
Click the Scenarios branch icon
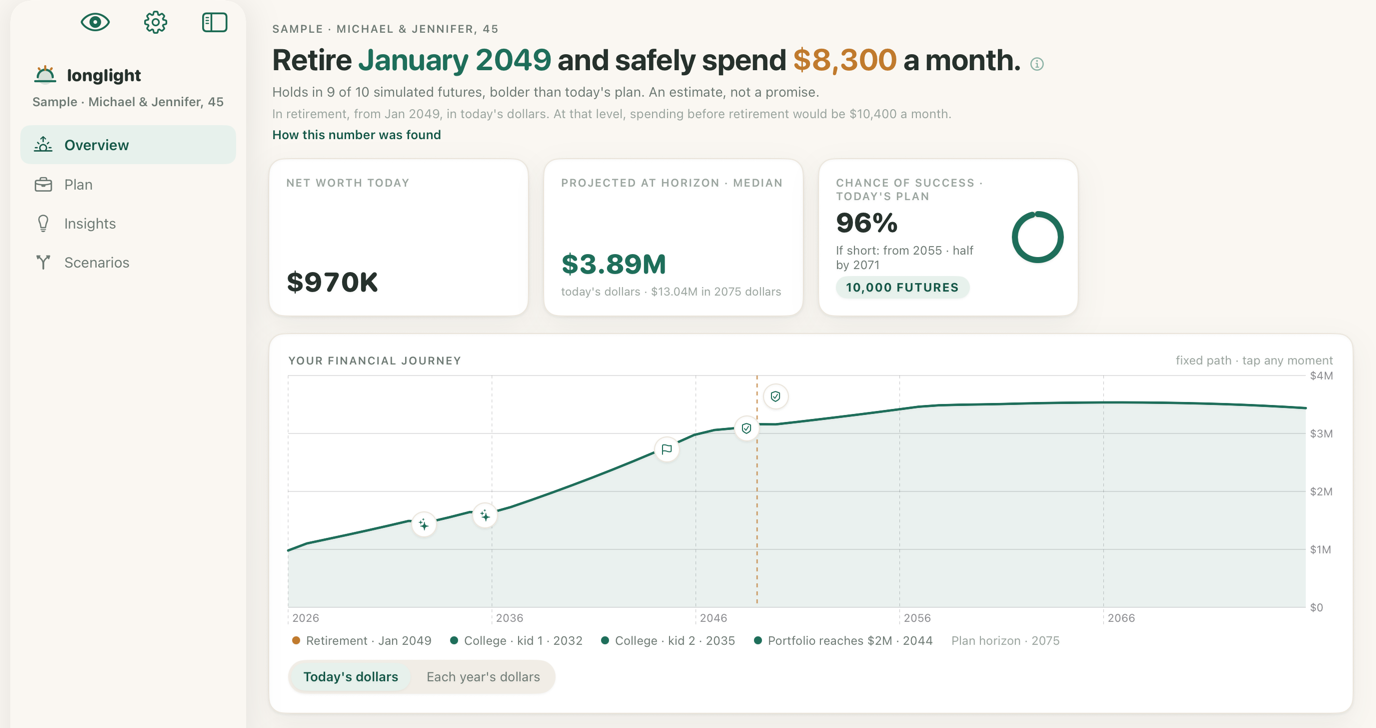pyautogui.click(x=43, y=262)
